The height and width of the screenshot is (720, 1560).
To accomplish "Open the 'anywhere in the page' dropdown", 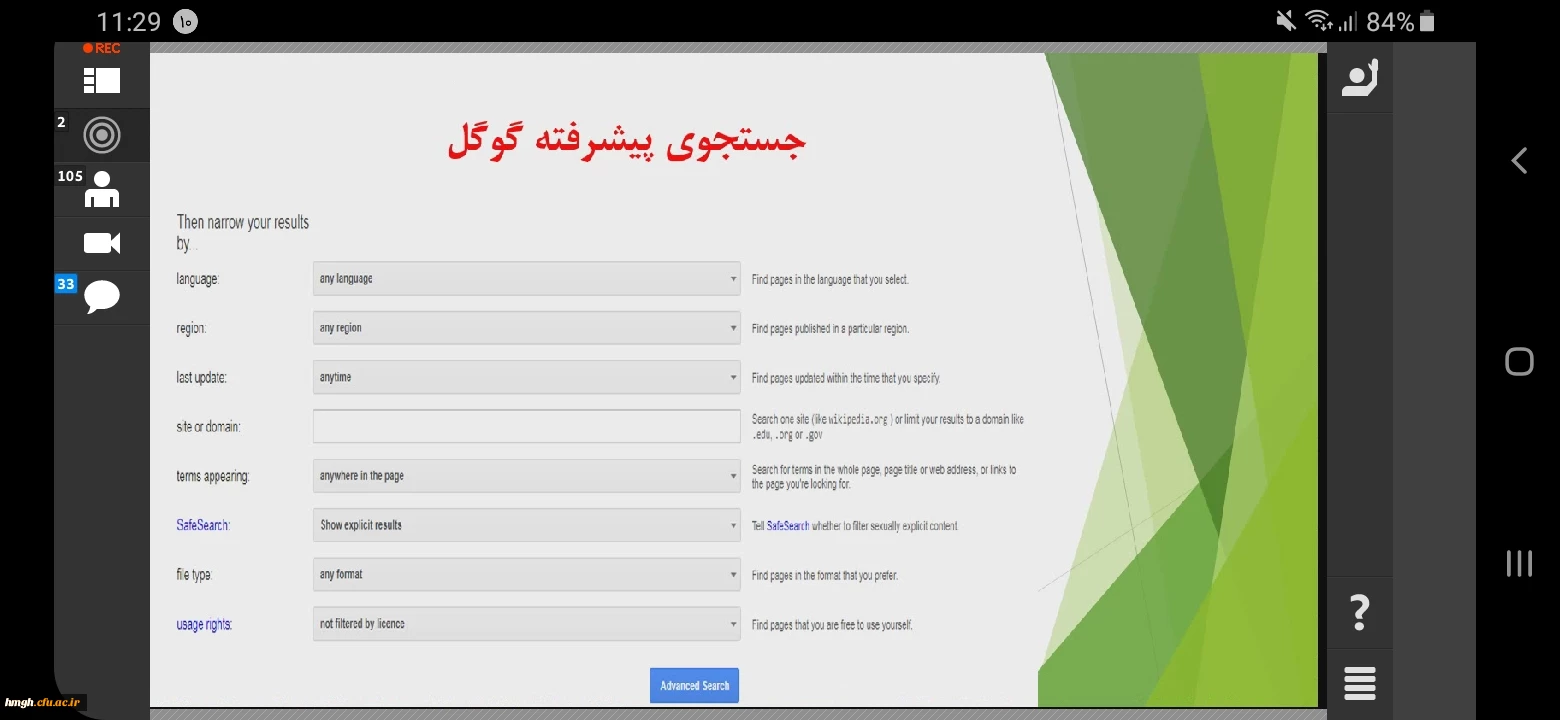I will 526,476.
